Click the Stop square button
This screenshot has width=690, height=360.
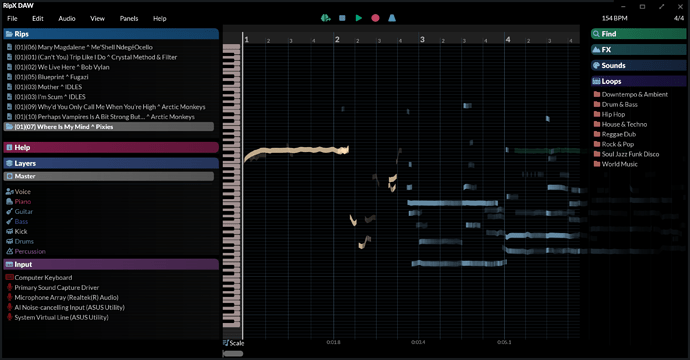[342, 18]
